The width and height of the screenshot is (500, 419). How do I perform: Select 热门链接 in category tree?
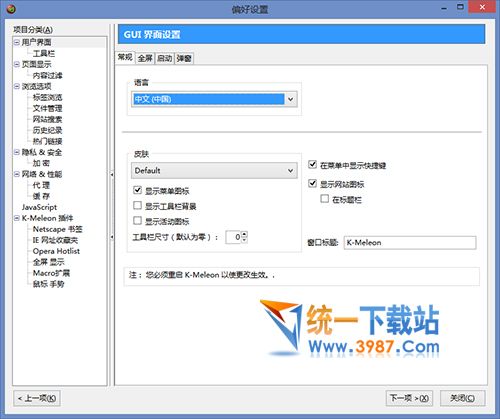click(x=48, y=141)
